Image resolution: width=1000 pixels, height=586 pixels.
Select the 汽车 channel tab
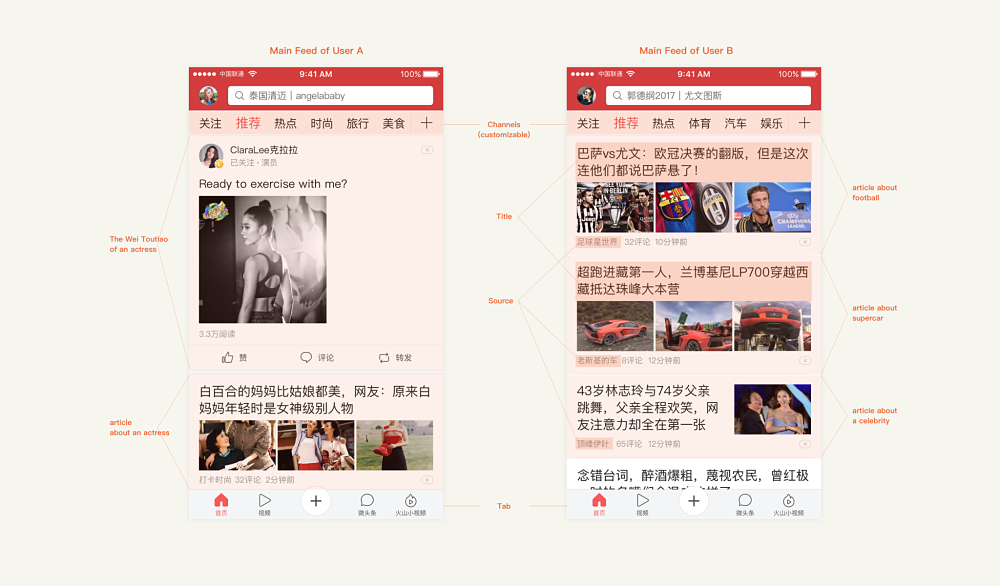(735, 124)
